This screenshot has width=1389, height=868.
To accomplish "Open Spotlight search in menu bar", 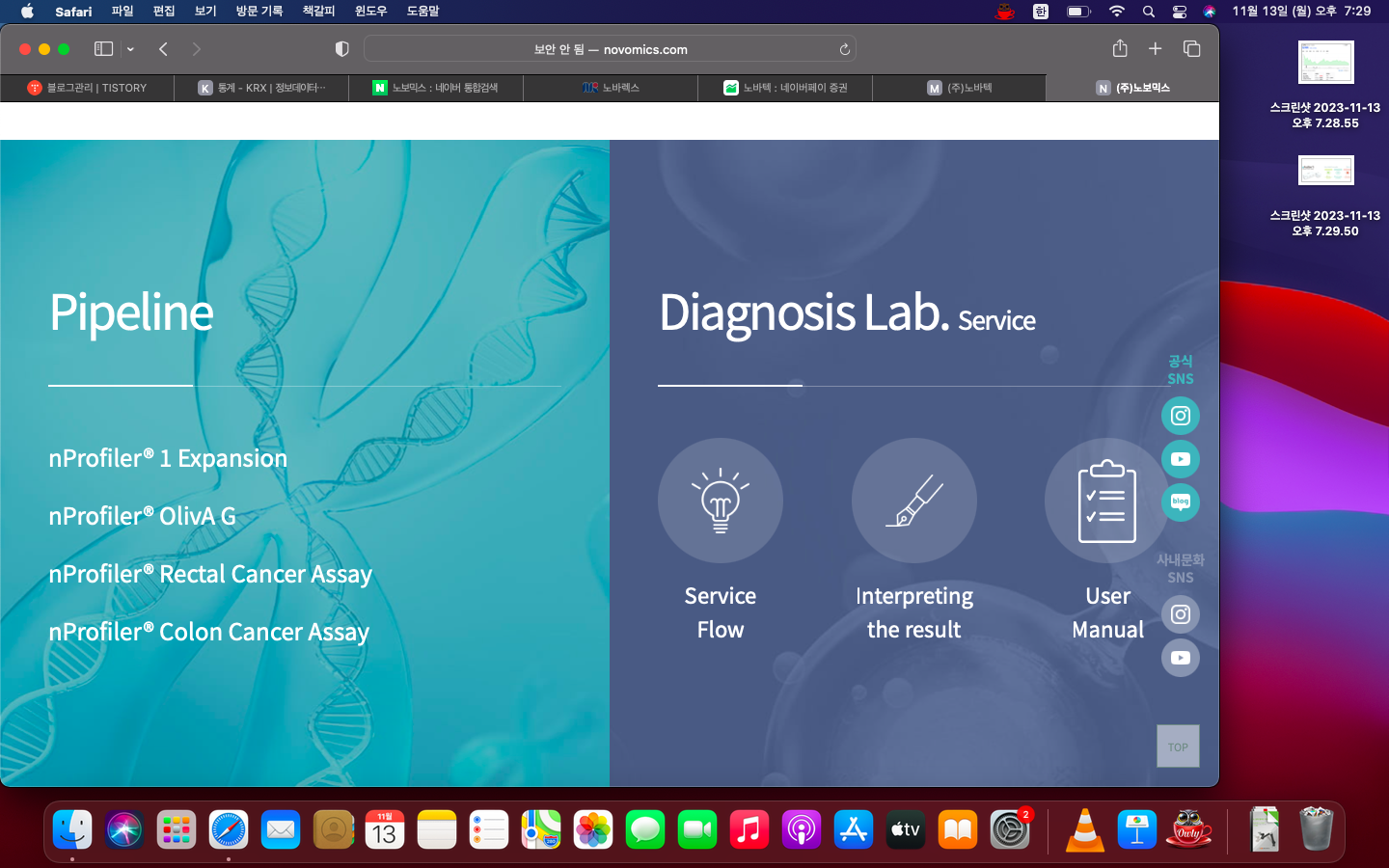I will click(1148, 12).
